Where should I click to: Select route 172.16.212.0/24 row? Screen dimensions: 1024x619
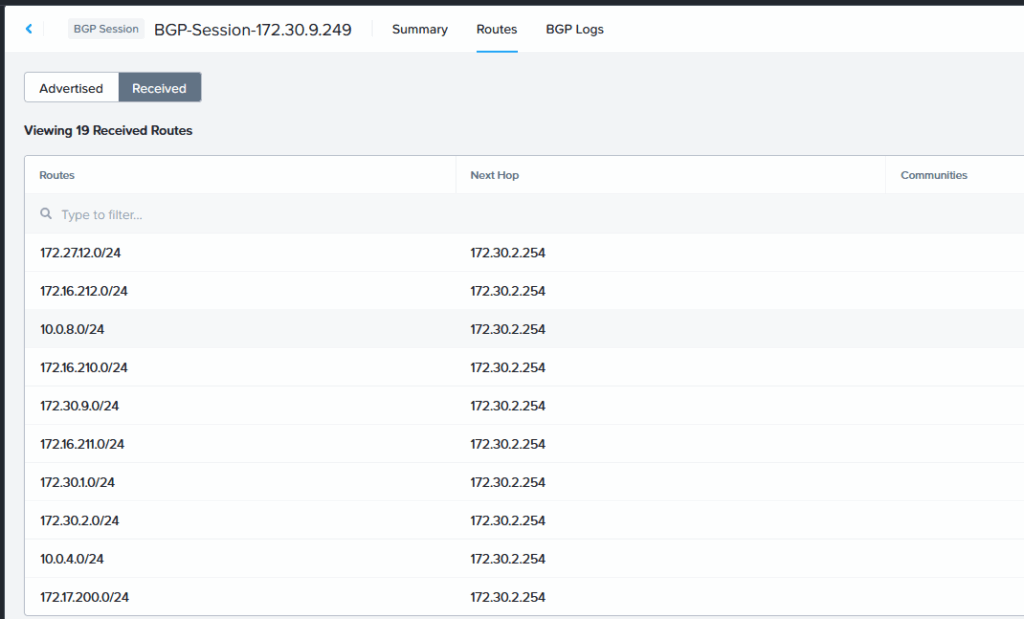84,291
